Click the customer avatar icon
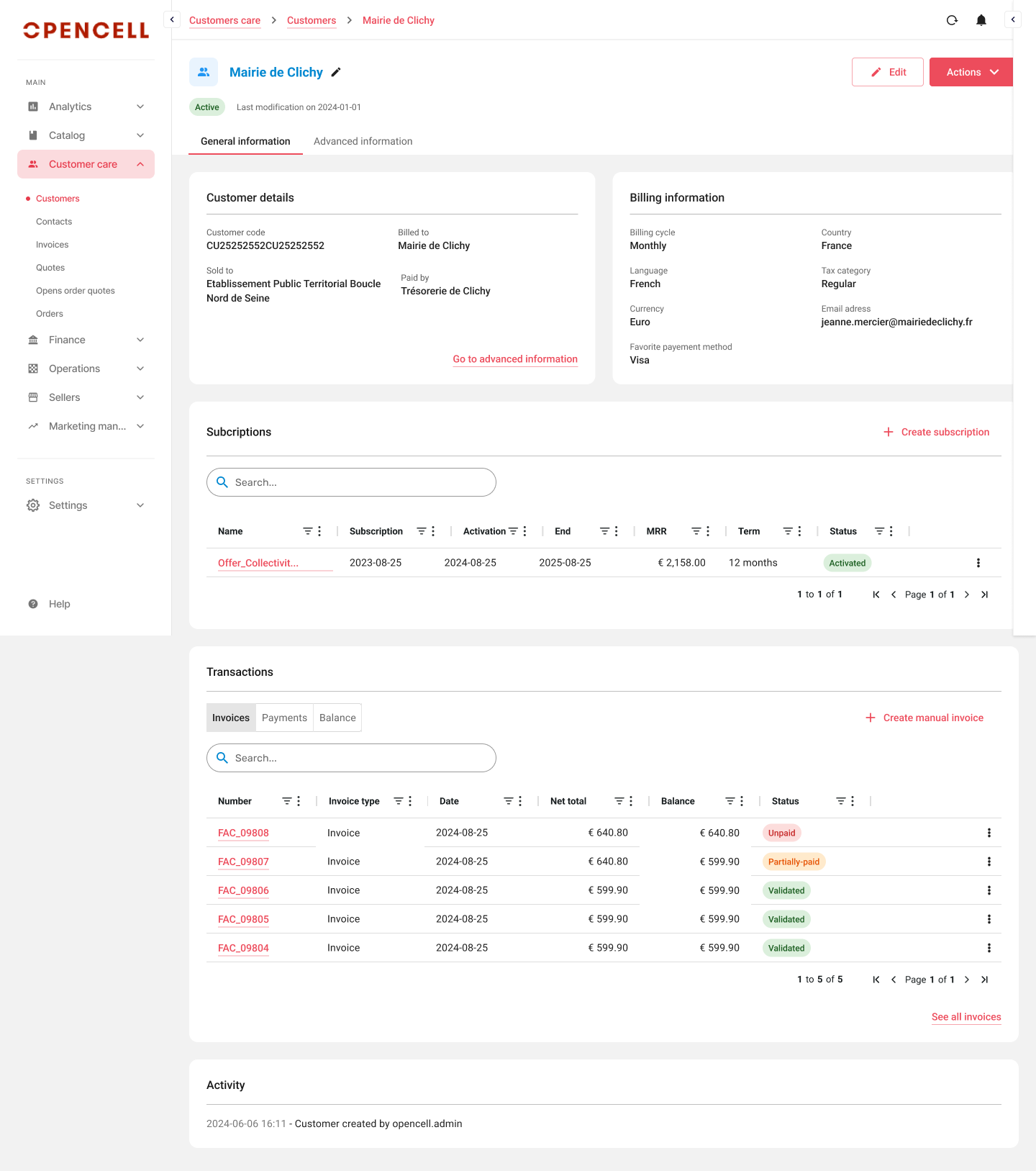This screenshot has width=1036, height=1171. click(x=204, y=72)
